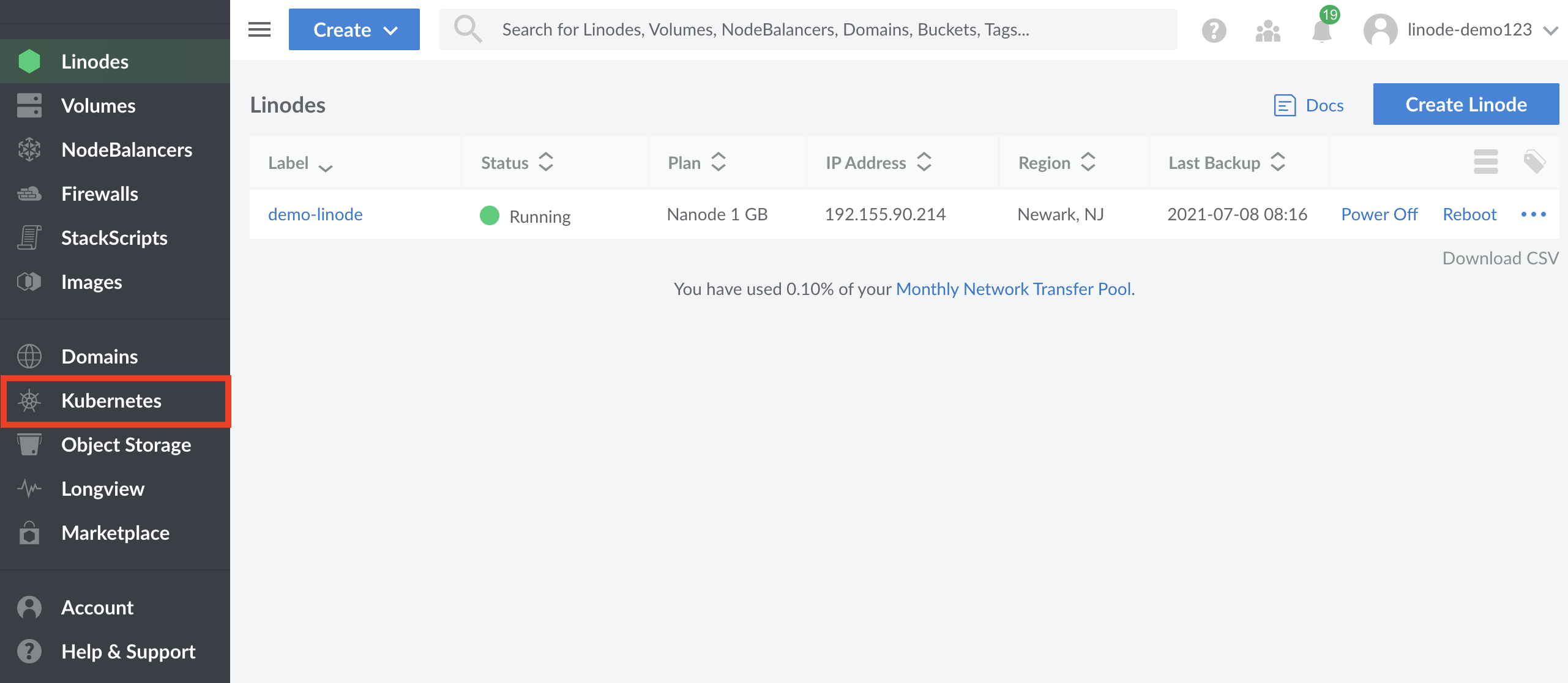The height and width of the screenshot is (683, 1568).
Task: Click the Kubernetes sidebar icon
Action: click(30, 400)
